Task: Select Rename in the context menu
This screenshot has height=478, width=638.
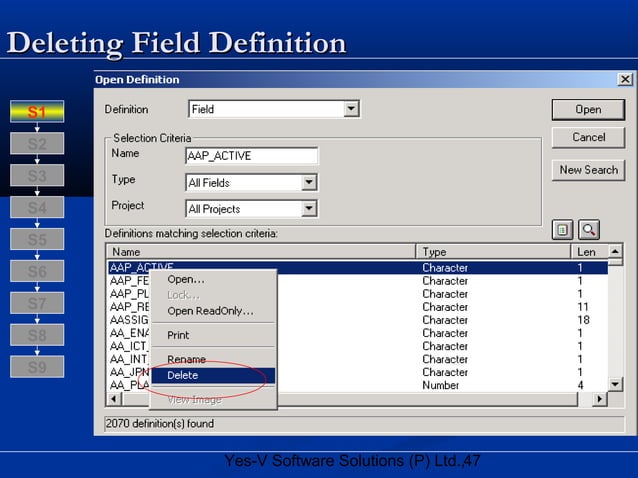Action: click(x=186, y=359)
